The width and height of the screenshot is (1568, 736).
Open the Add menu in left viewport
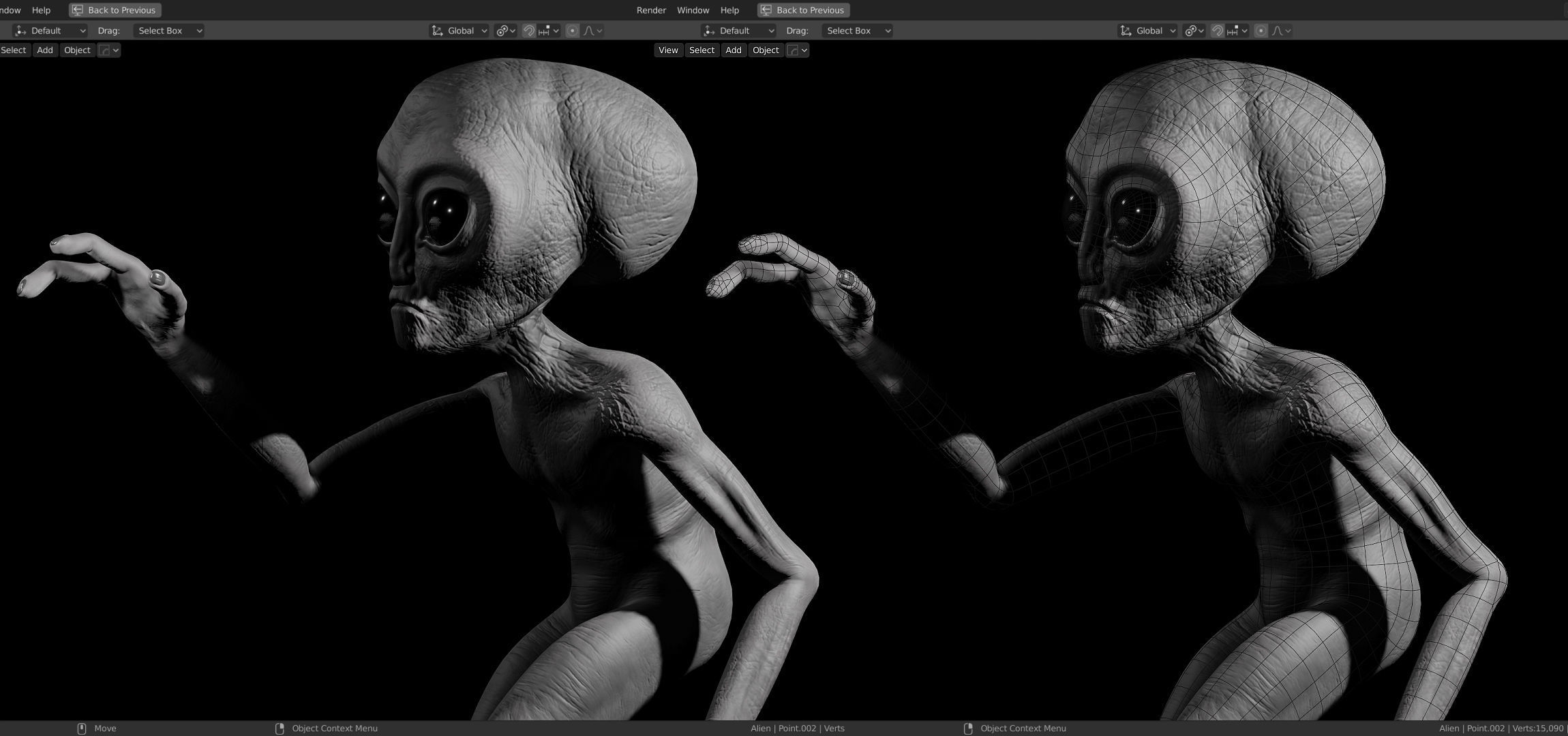[45, 50]
